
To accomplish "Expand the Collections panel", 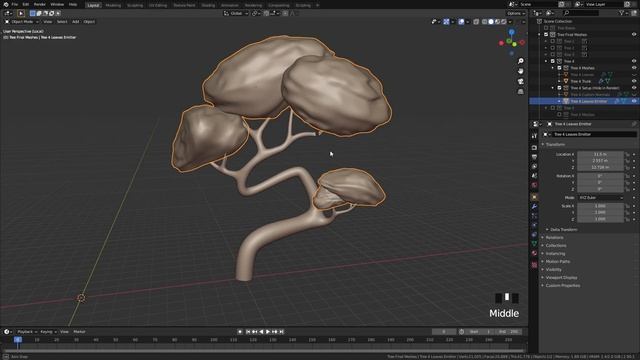I will pos(556,246).
